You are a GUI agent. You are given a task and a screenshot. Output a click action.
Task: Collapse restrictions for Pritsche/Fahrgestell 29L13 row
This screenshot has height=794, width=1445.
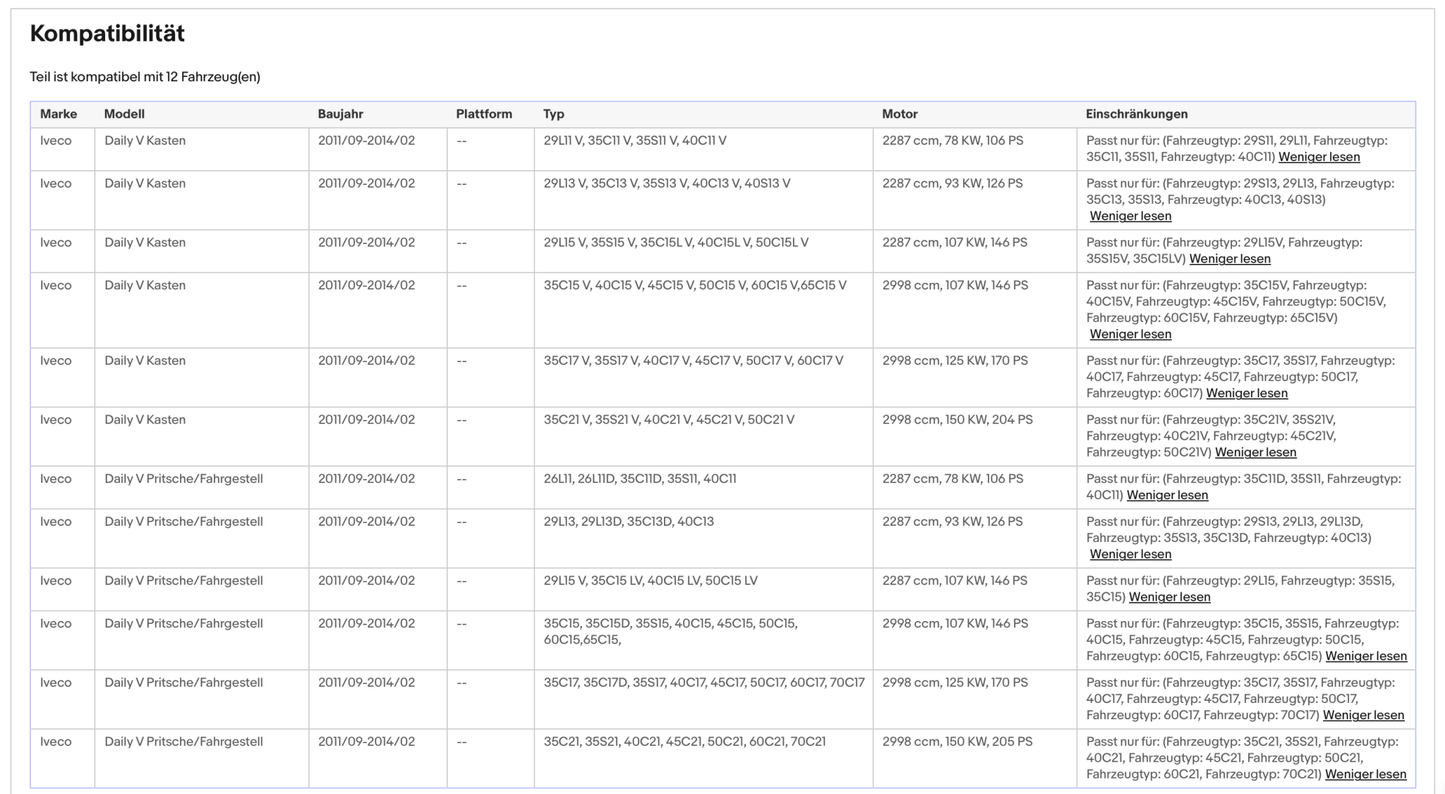[x=1130, y=554]
